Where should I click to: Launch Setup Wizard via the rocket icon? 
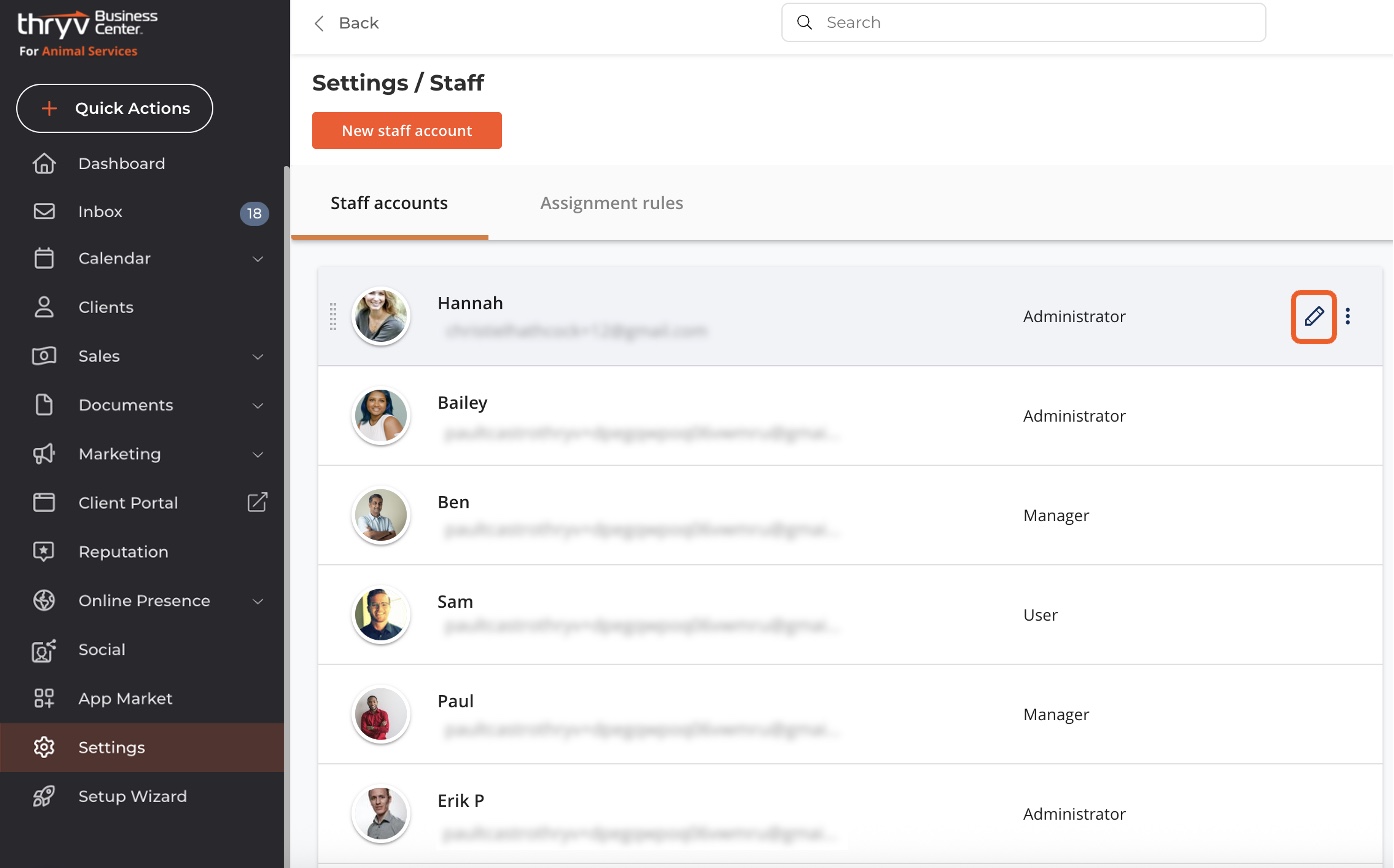(x=44, y=797)
